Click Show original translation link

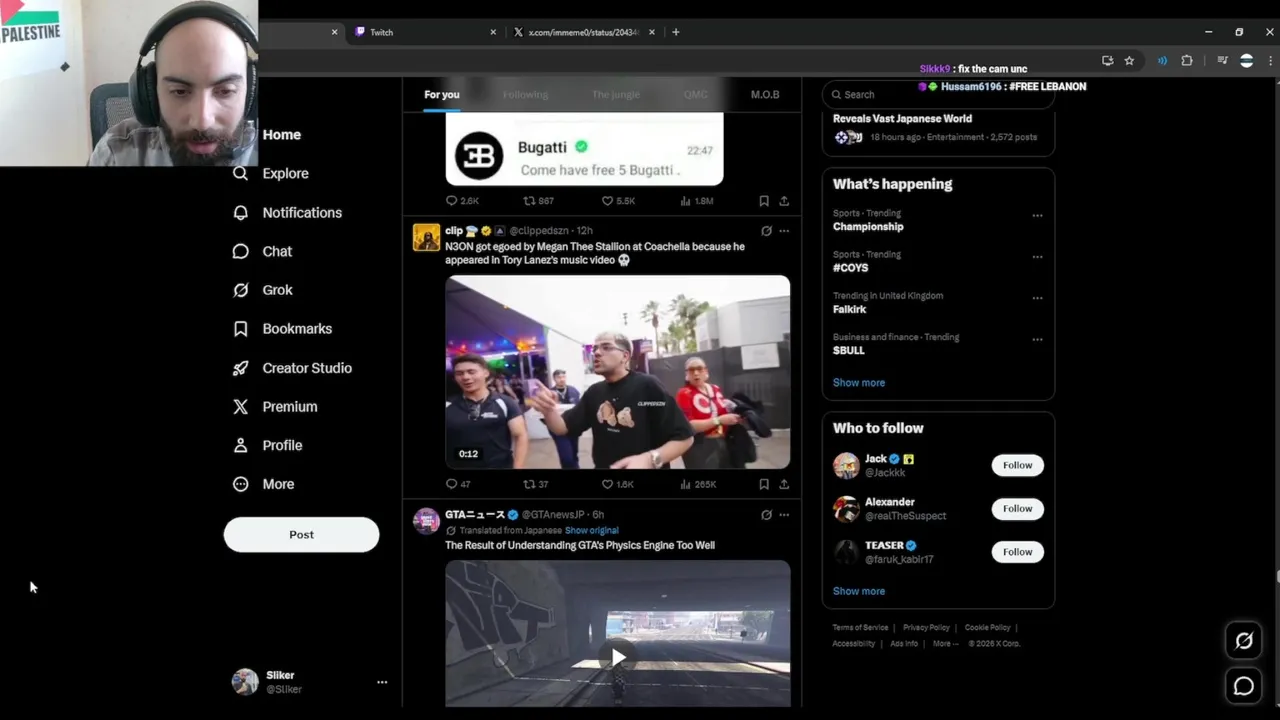(x=591, y=530)
